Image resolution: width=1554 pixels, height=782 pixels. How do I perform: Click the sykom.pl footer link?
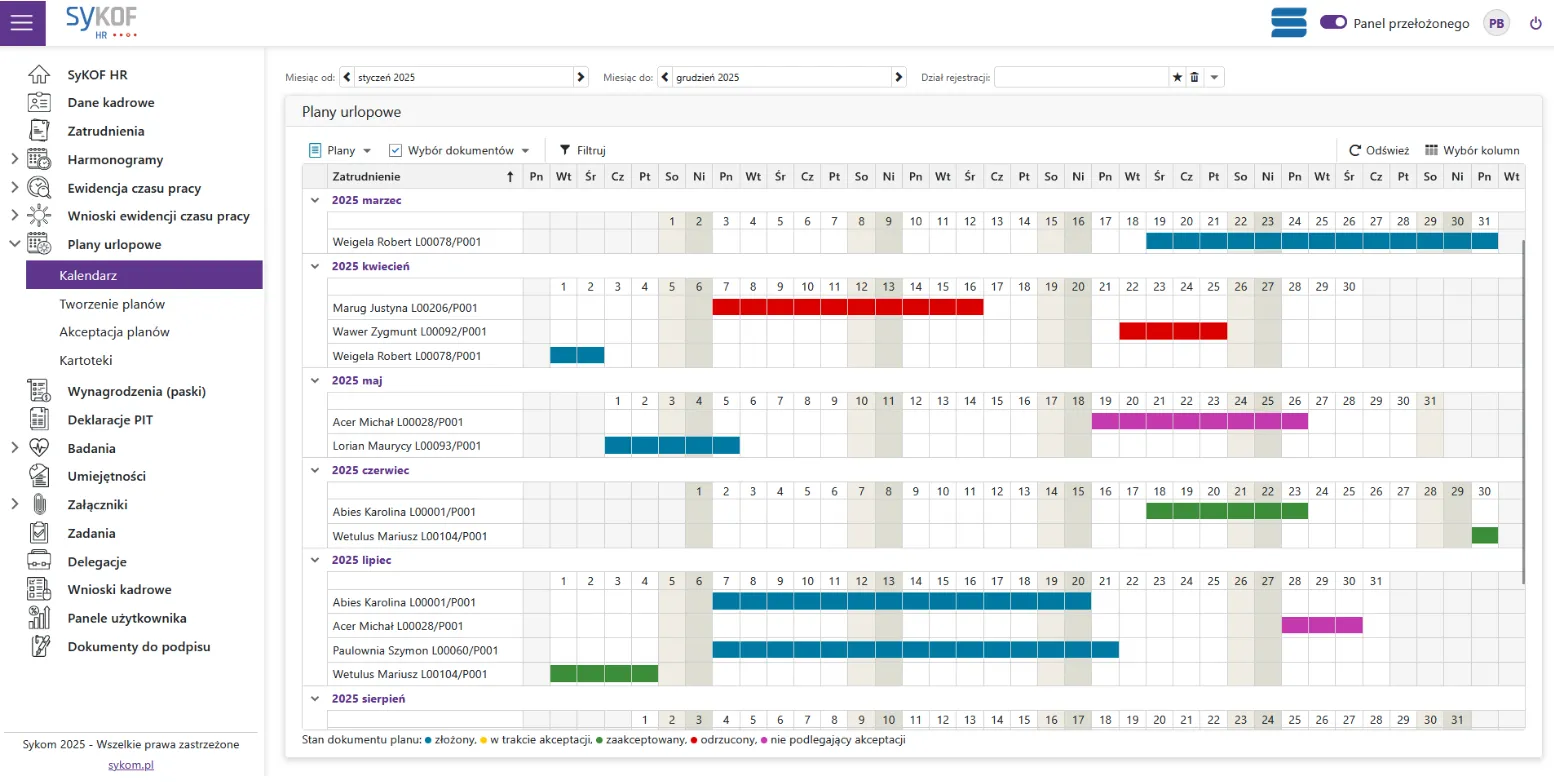130,765
